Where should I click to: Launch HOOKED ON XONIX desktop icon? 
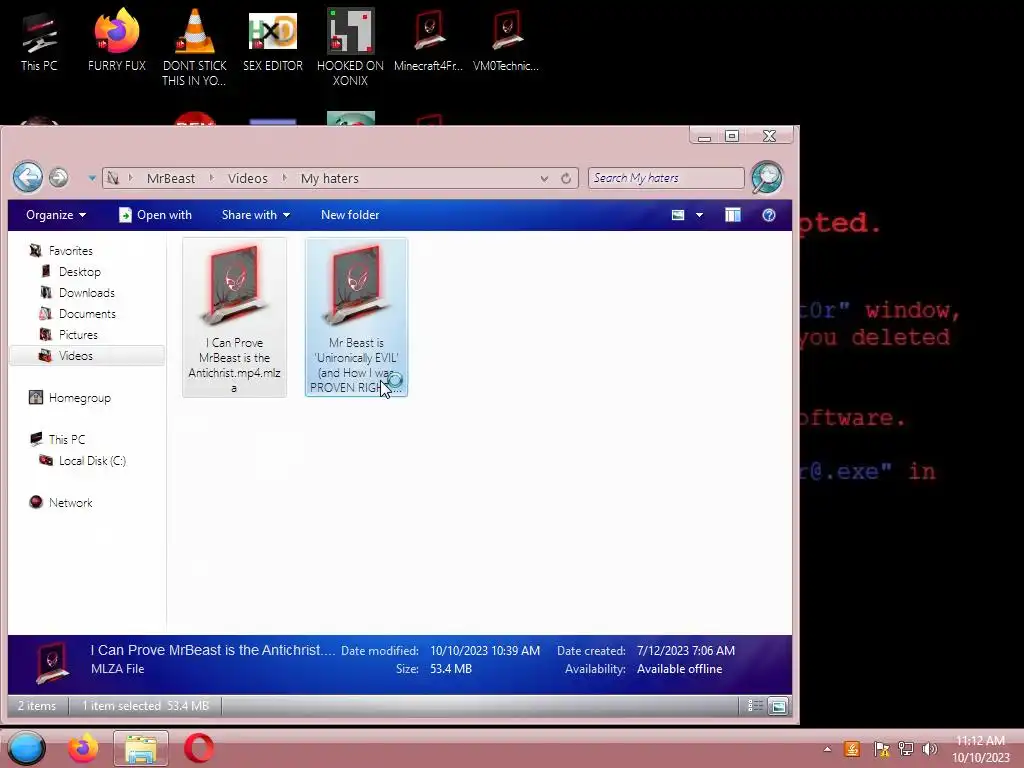point(350,48)
